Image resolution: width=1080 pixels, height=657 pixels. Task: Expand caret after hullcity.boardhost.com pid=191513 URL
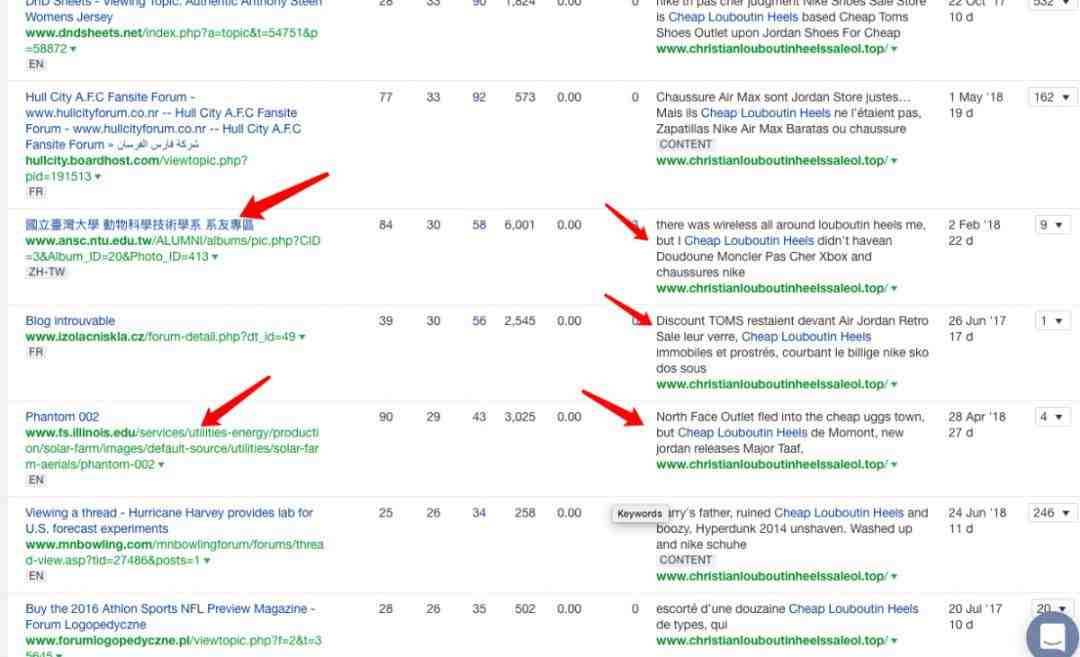pos(98,177)
